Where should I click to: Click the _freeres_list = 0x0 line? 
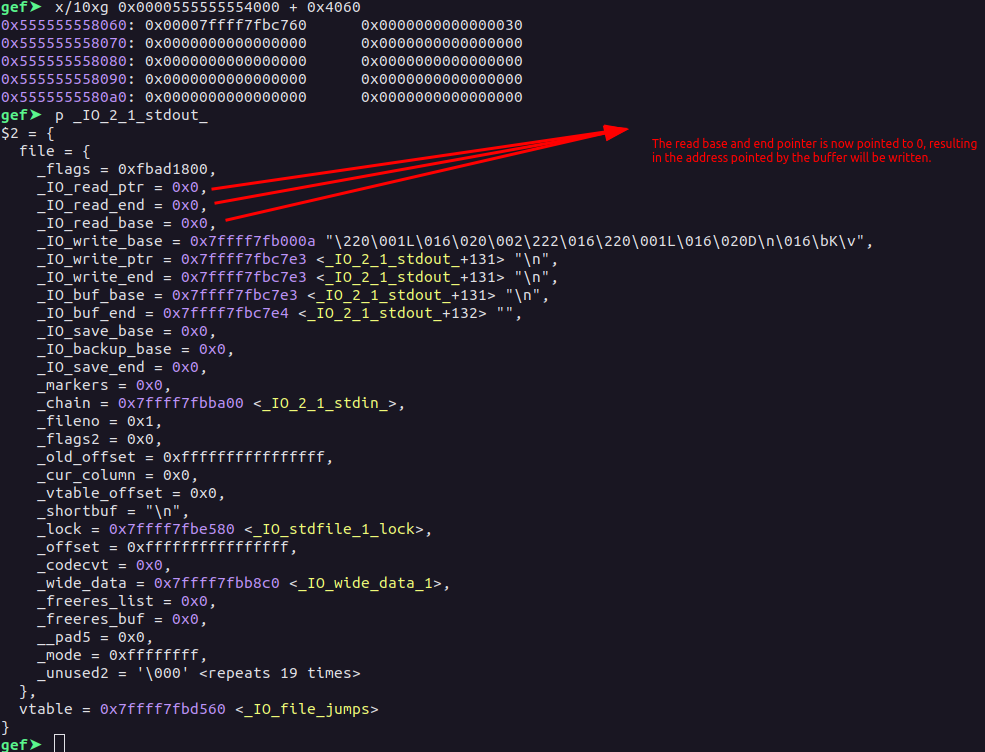(x=126, y=602)
